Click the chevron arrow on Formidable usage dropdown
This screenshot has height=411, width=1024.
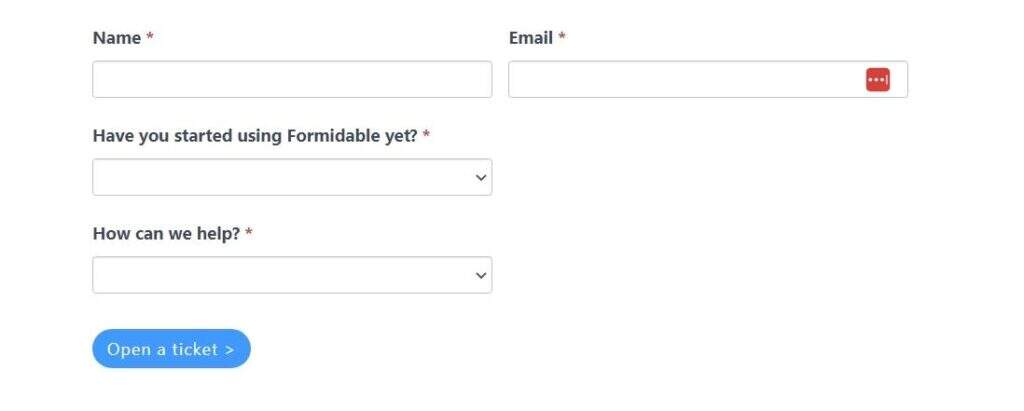481,178
